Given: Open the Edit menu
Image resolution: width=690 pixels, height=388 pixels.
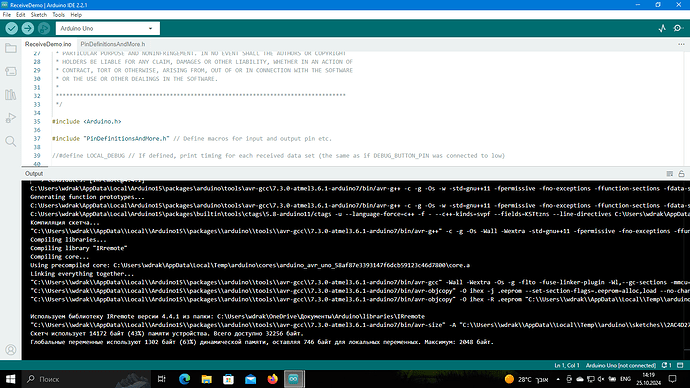Looking at the screenshot, I should [x=21, y=15].
